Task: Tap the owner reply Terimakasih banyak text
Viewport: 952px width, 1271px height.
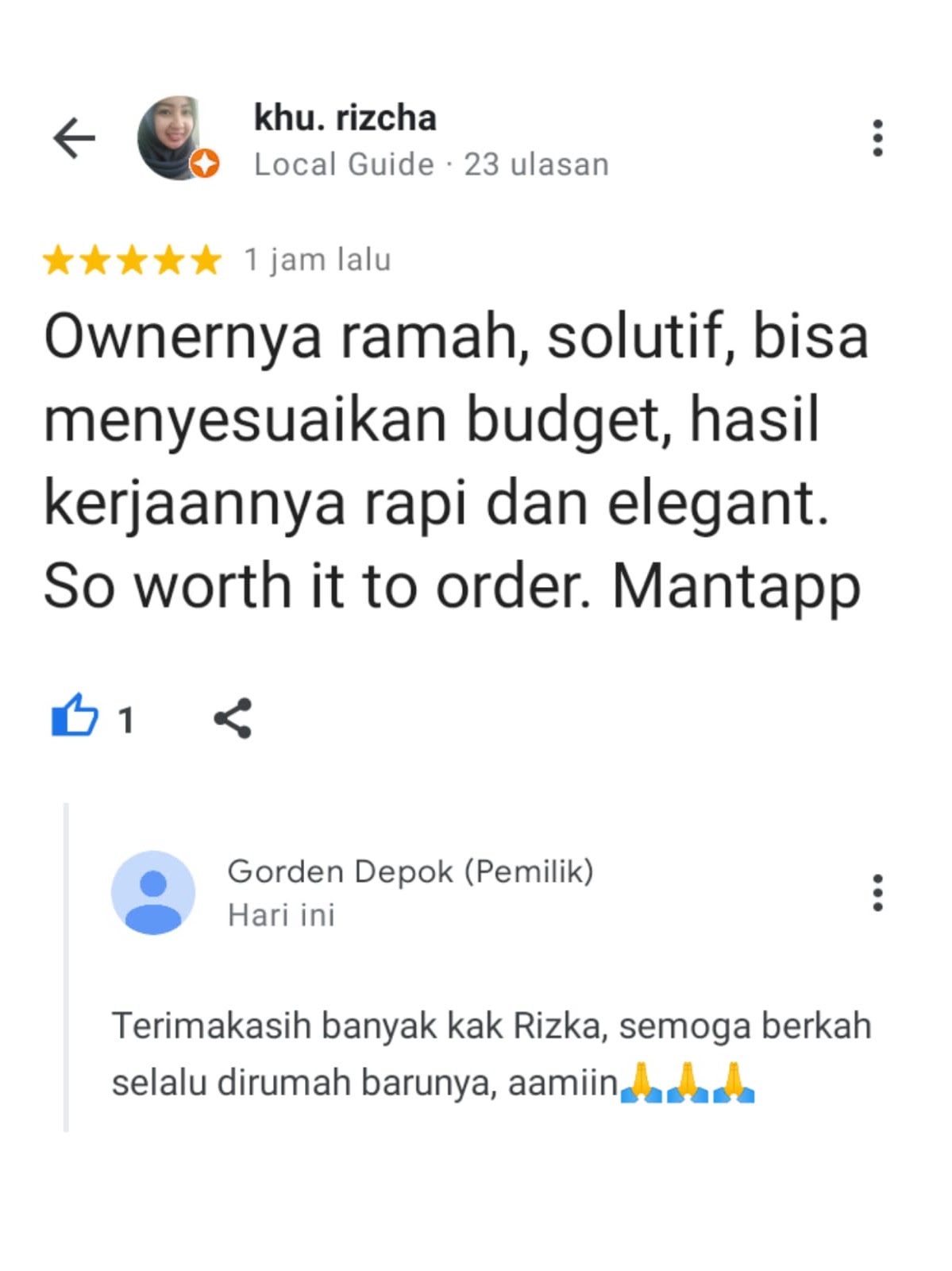Action: [491, 1053]
